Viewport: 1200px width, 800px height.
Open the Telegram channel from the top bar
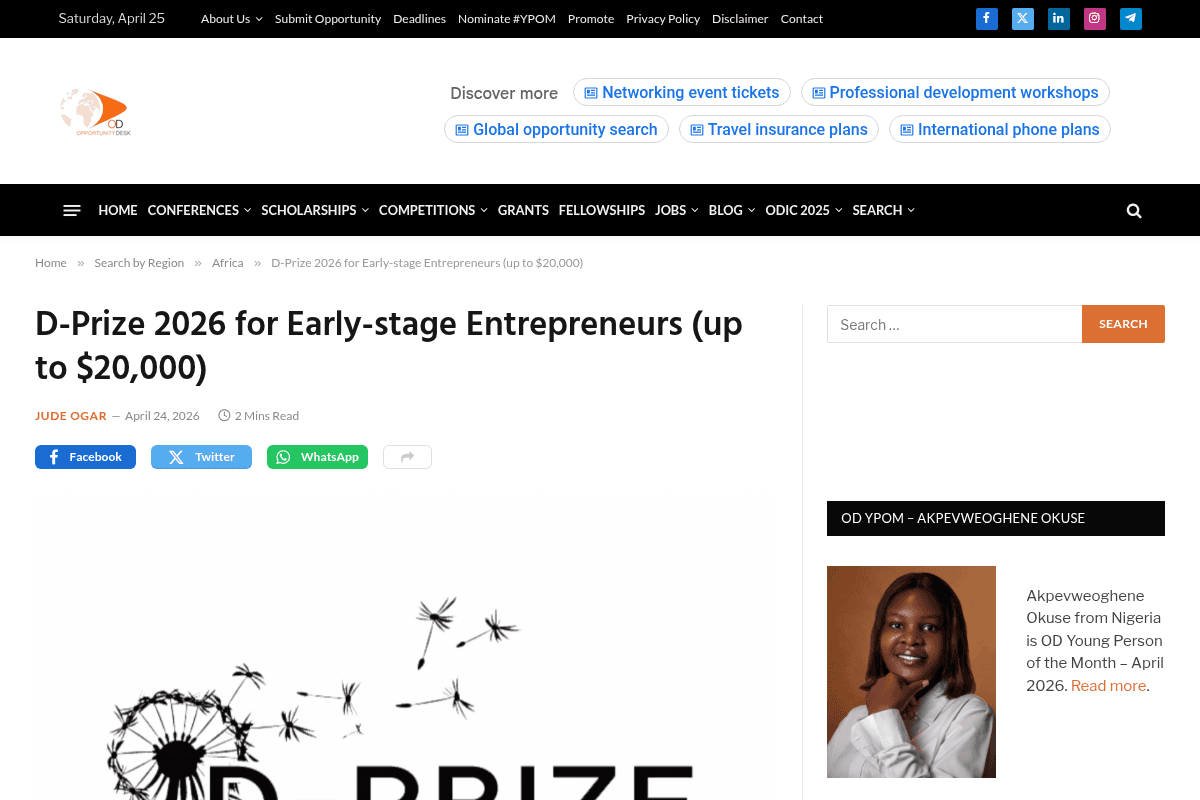click(x=1130, y=18)
